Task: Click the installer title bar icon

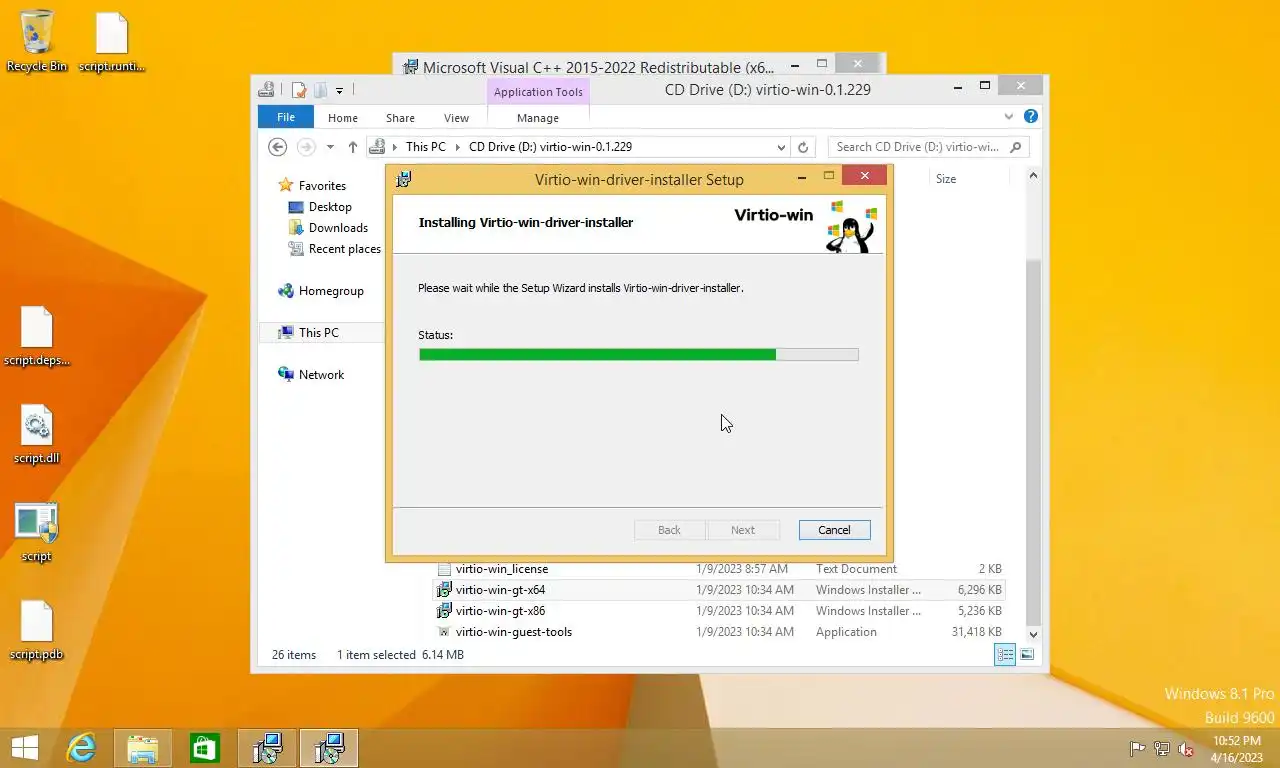Action: tap(403, 179)
